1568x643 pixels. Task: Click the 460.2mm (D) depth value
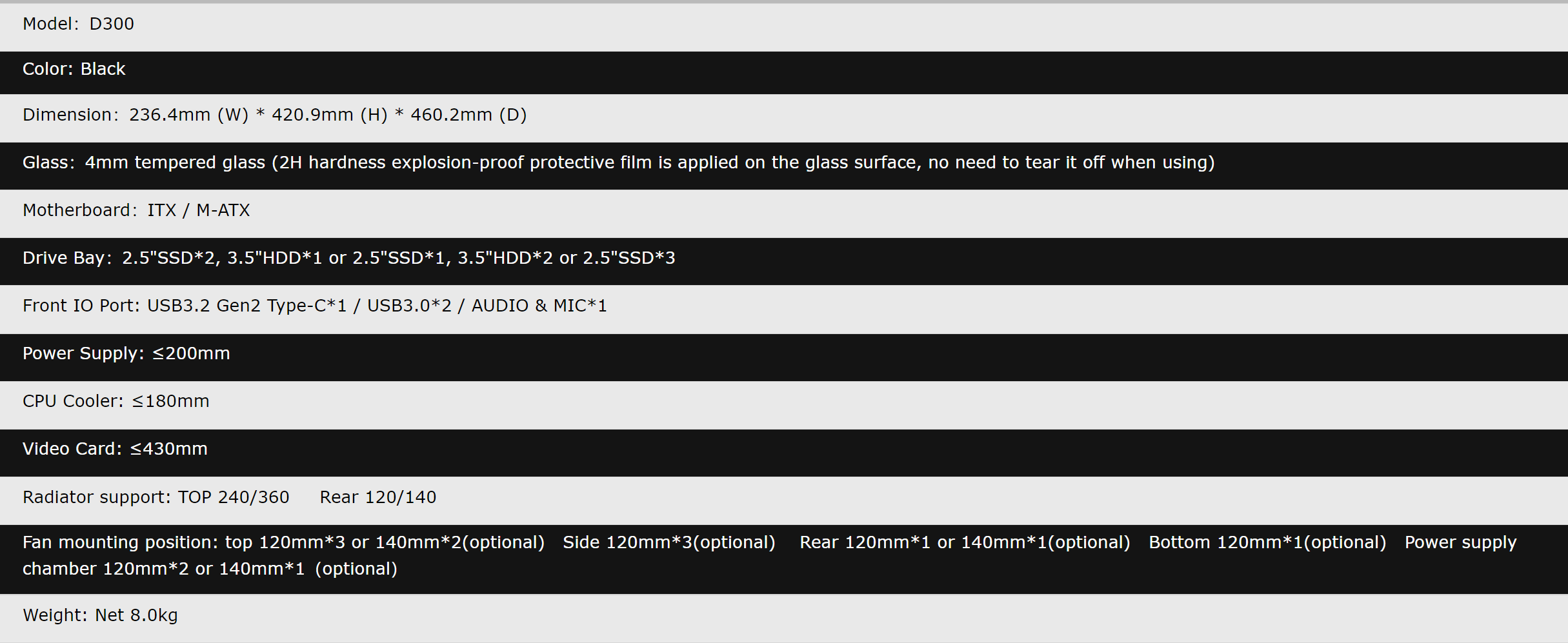pos(468,115)
